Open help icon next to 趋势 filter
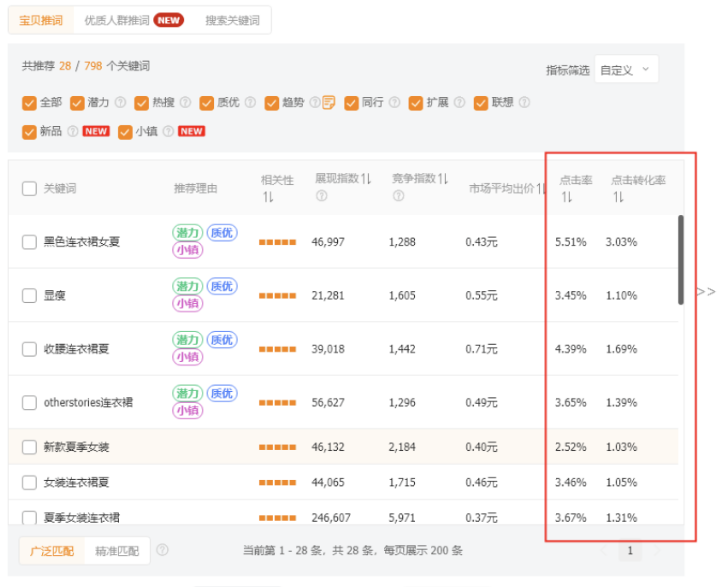The image size is (722, 587). 314,102
